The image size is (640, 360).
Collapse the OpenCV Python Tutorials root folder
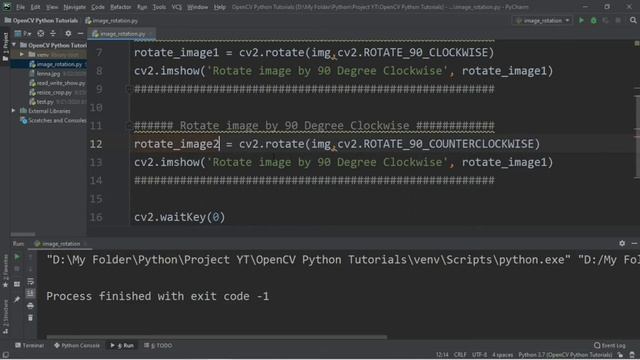coord(14,45)
